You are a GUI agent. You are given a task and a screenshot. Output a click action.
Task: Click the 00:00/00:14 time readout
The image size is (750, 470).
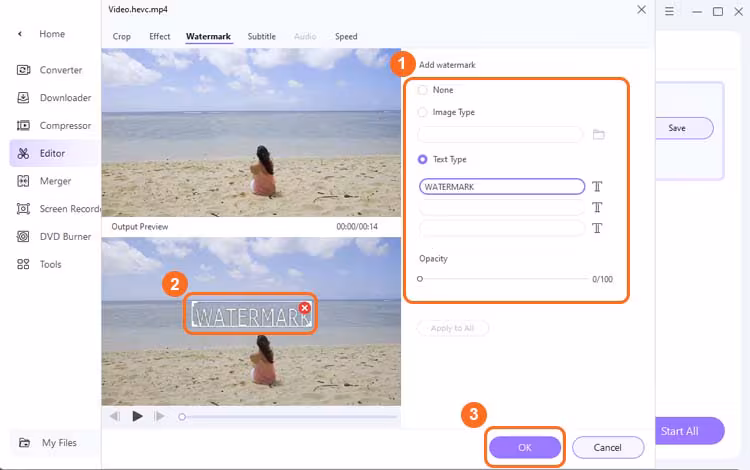357,227
